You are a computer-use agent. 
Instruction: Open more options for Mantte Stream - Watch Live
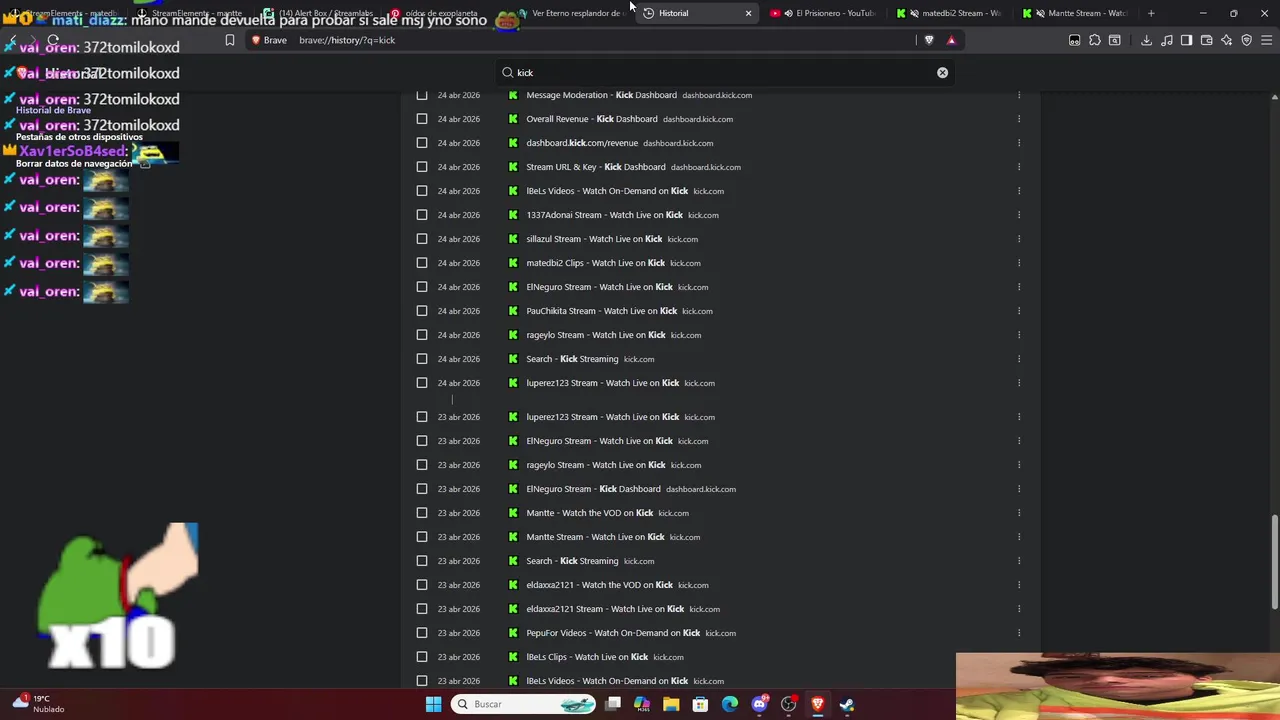pyautogui.click(x=1018, y=537)
